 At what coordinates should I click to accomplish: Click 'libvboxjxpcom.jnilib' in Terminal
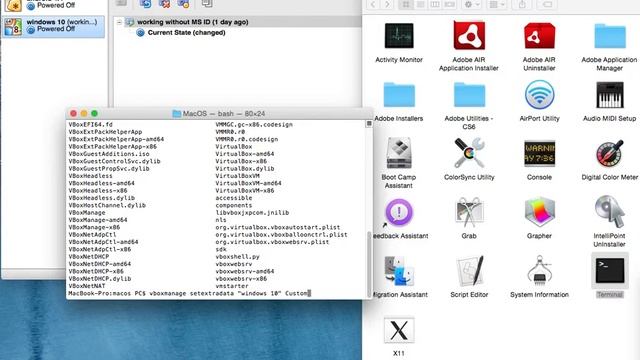[252, 213]
